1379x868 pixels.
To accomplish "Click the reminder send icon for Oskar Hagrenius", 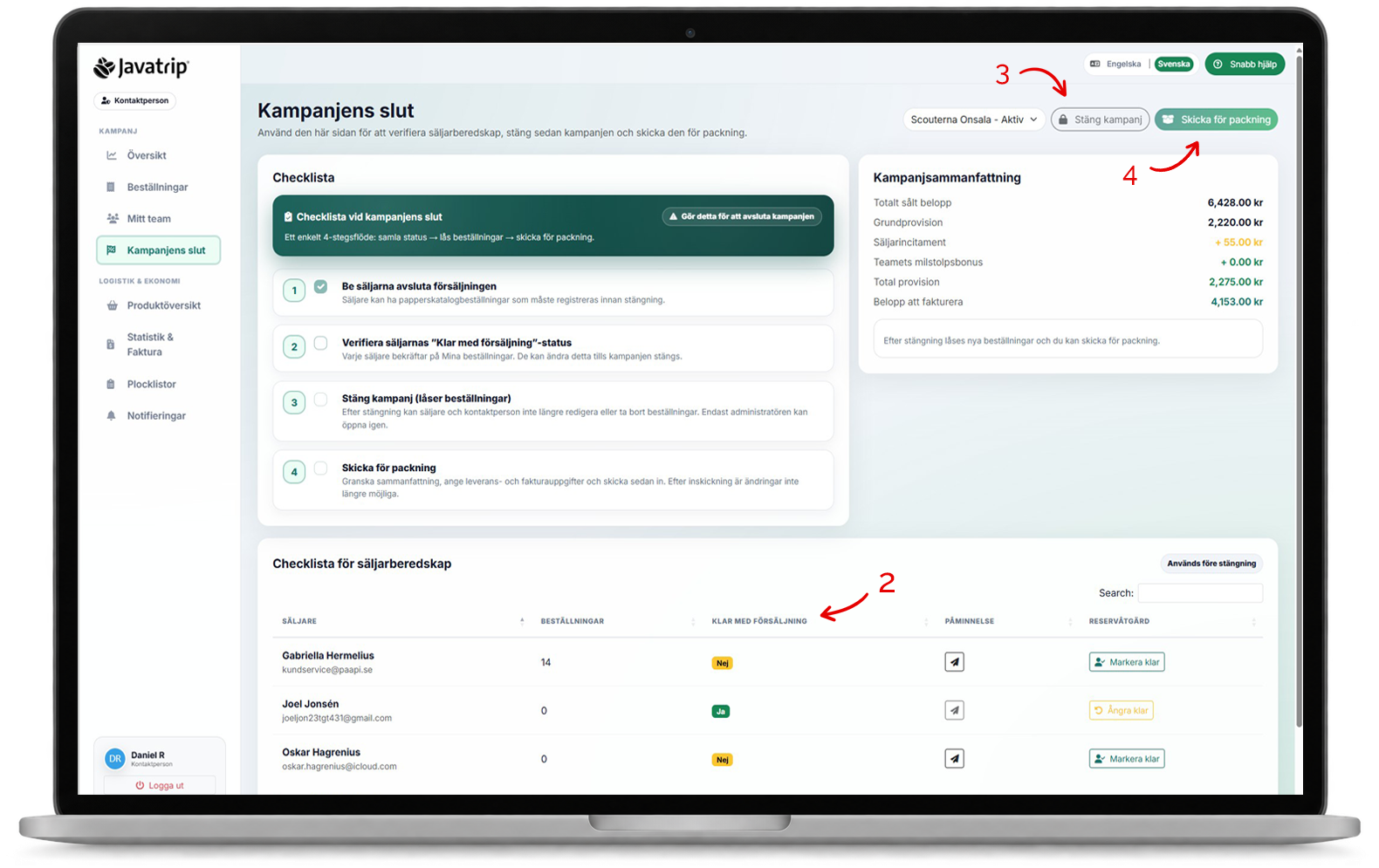I will click(x=954, y=759).
